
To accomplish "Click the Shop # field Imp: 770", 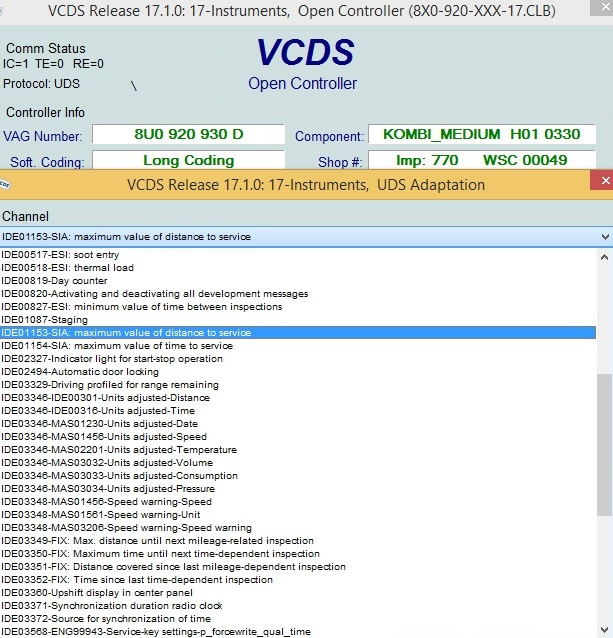I will click(x=482, y=160).
